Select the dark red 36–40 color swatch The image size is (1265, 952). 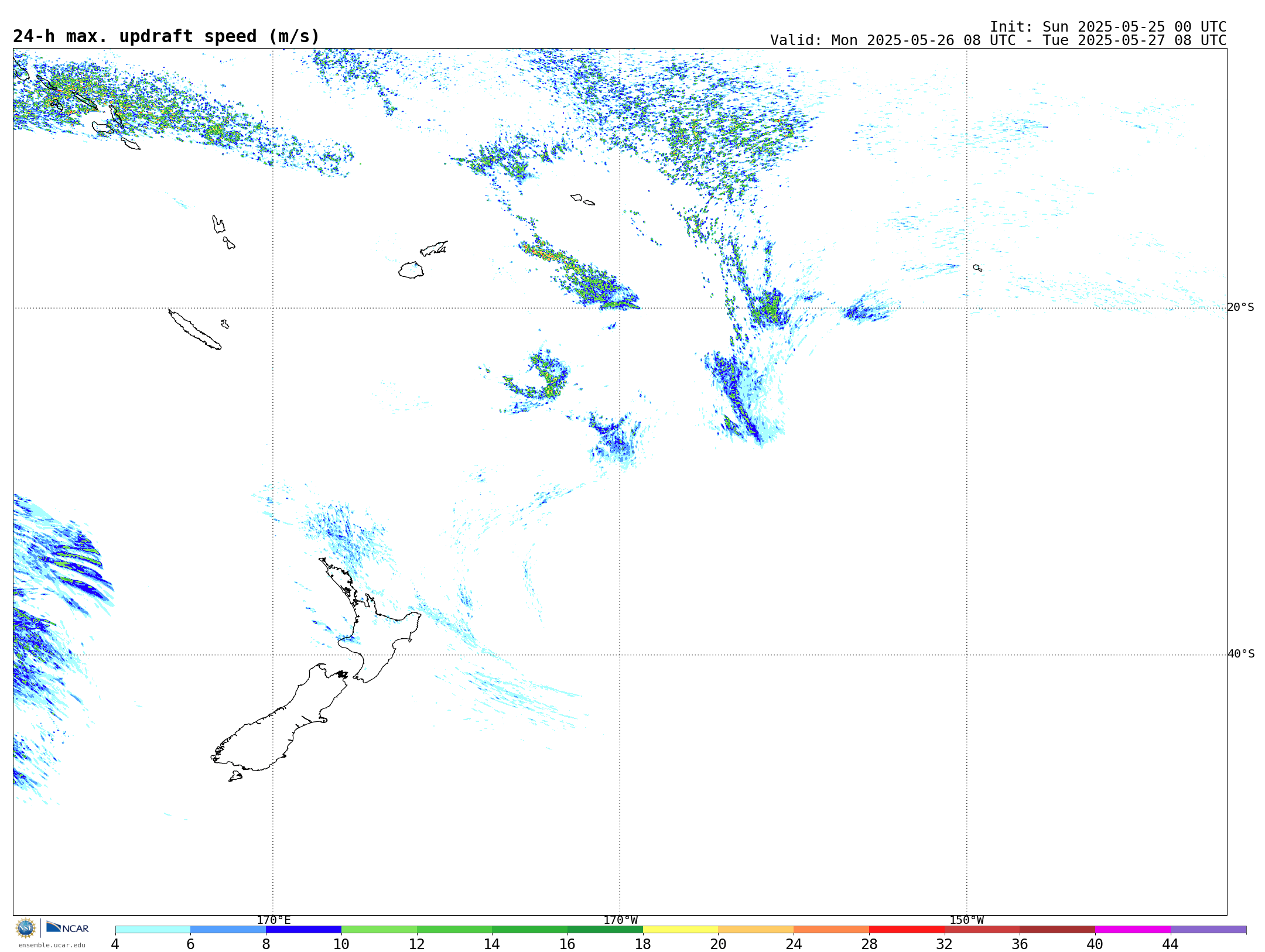point(1058,930)
